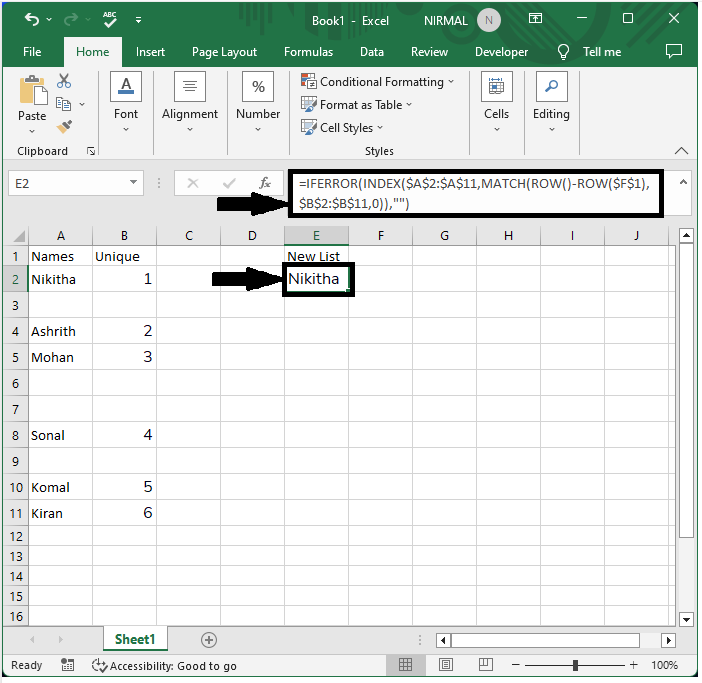Click the New List header cell
702x683 pixels.
click(316, 256)
